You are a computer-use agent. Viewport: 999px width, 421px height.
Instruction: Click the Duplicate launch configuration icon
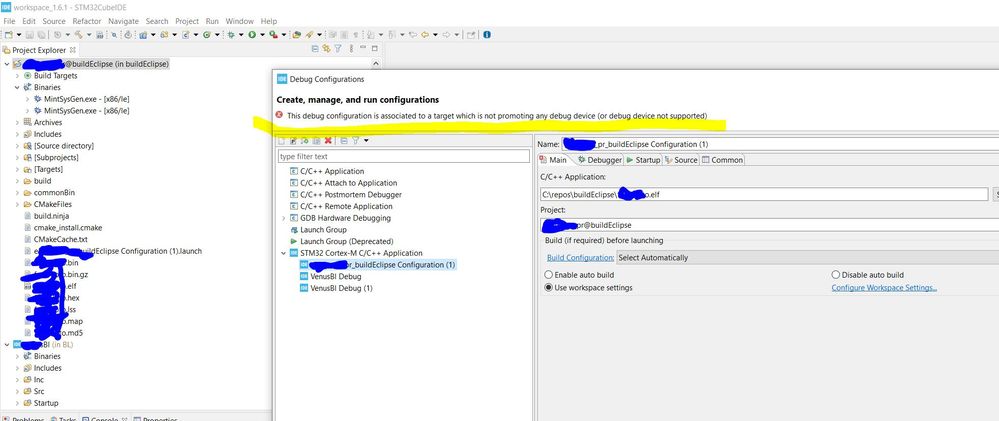(x=317, y=141)
